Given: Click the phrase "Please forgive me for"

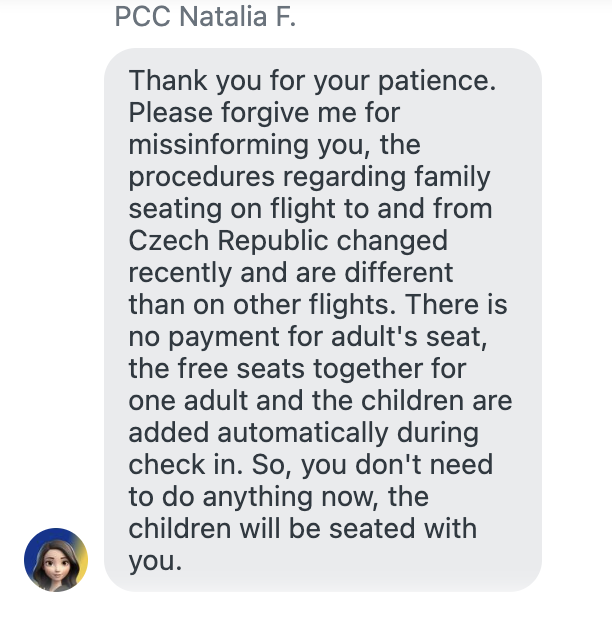Looking at the screenshot, I should (264, 112).
